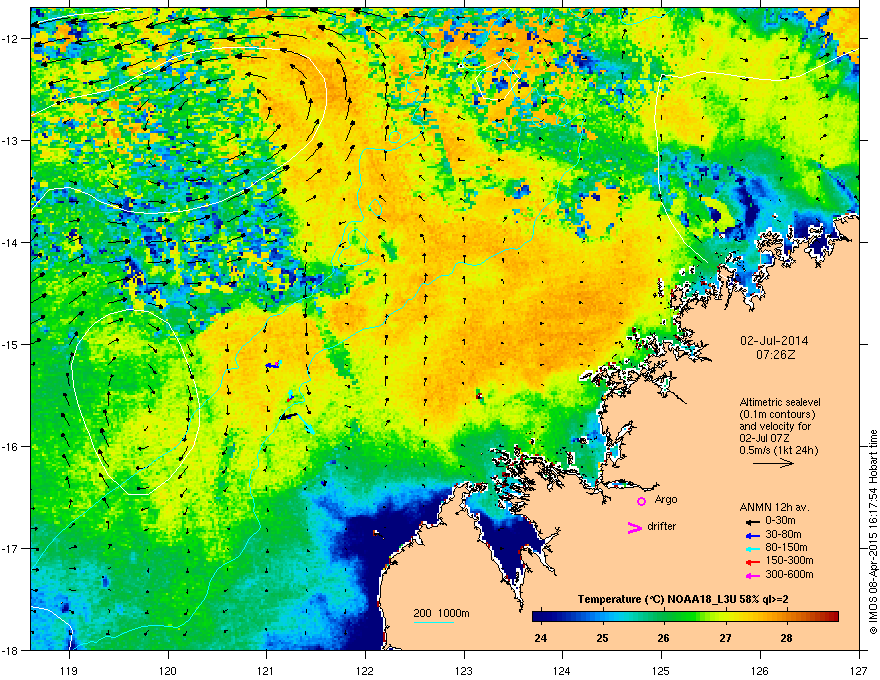This screenshot has height=680, width=880.
Task: Click the date label 02-Jul-2014
Action: (774, 341)
